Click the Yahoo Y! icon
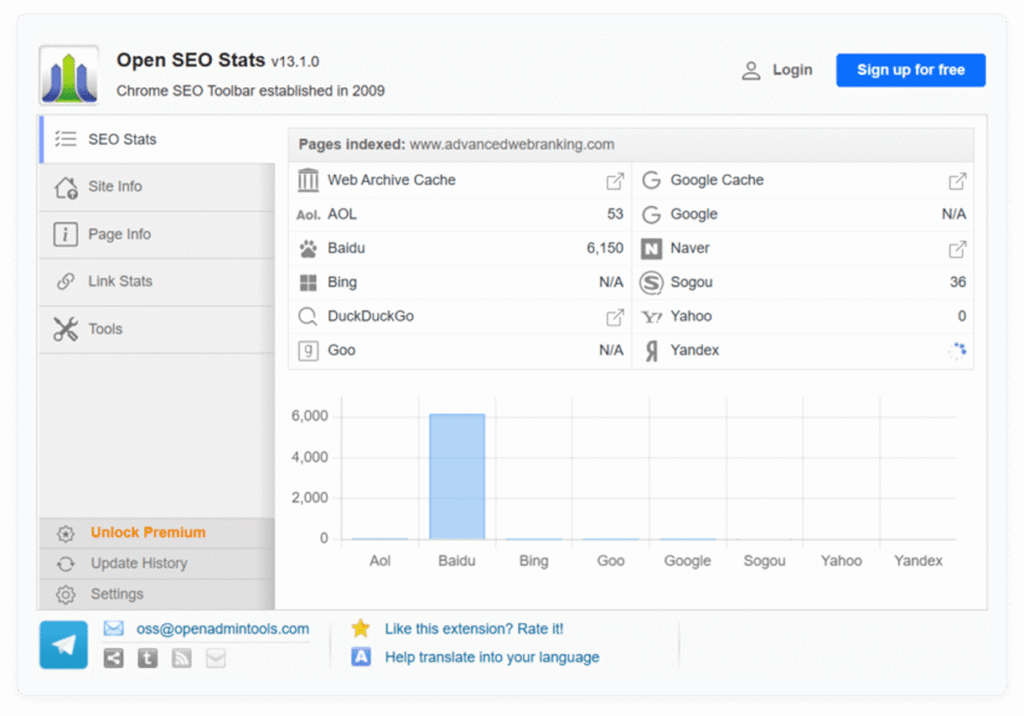 651,317
